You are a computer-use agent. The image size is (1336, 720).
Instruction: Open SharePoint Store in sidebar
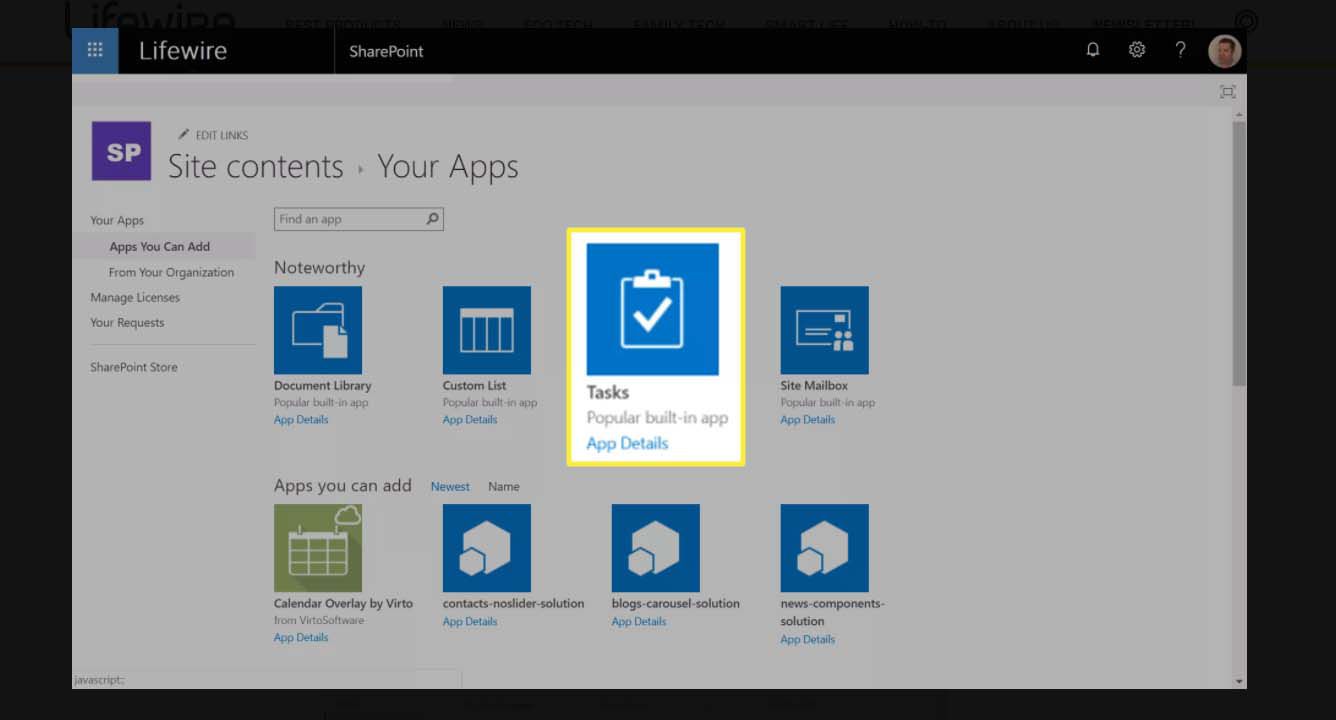tap(134, 367)
